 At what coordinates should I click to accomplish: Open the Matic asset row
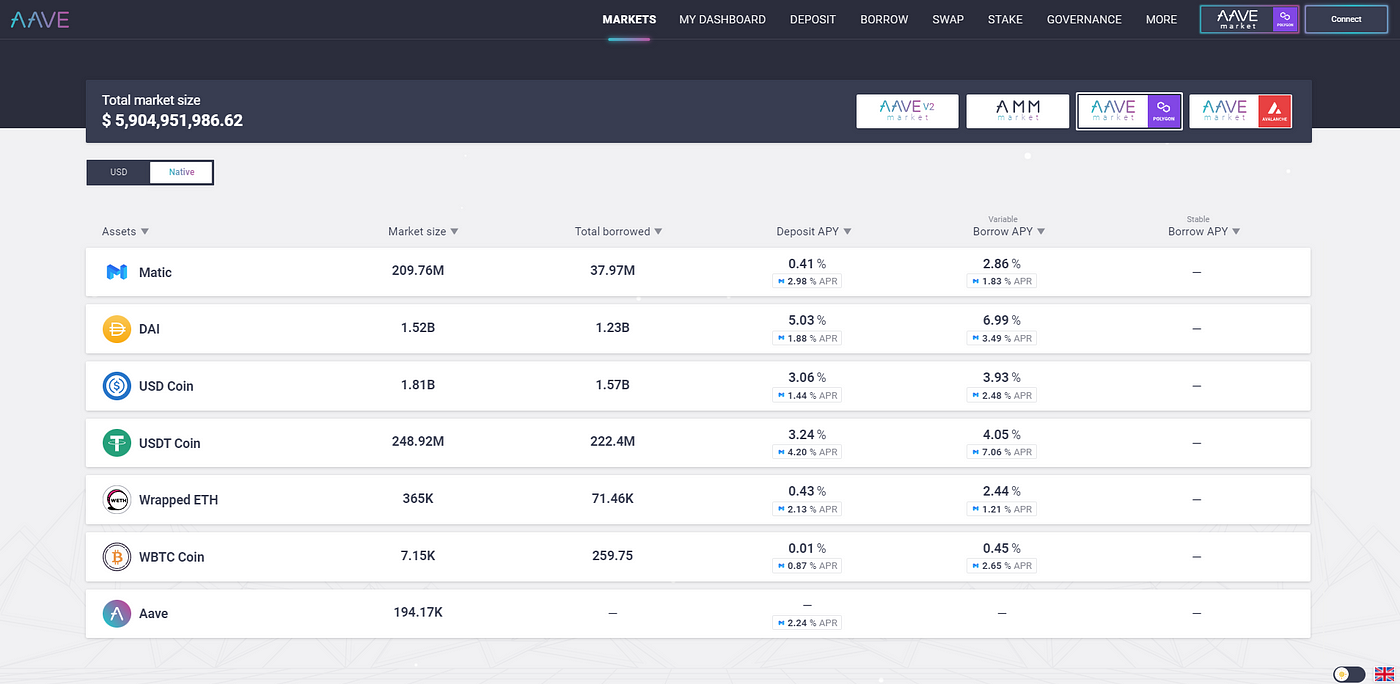[698, 272]
